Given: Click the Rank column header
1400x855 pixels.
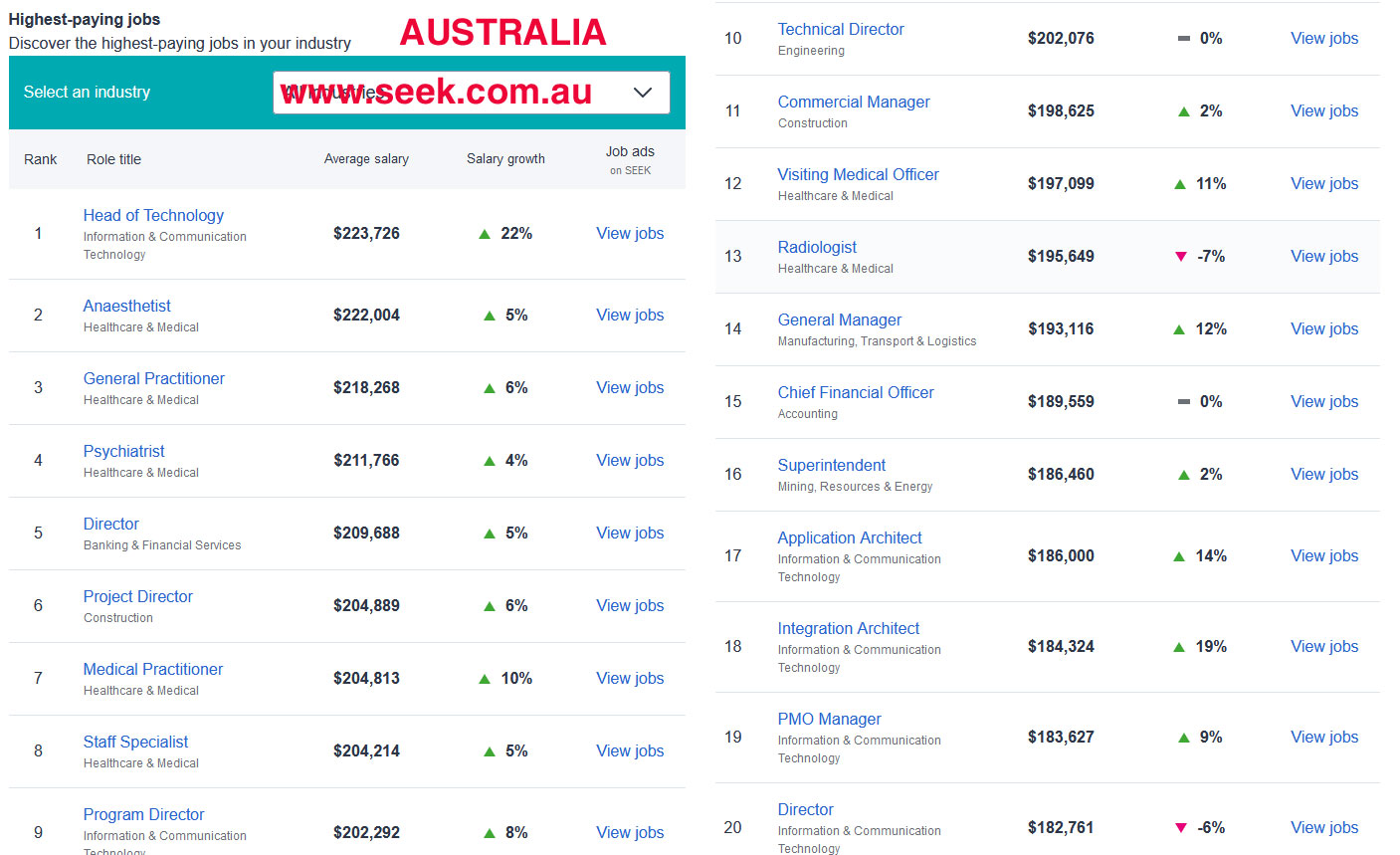Looking at the screenshot, I should pyautogui.click(x=41, y=159).
